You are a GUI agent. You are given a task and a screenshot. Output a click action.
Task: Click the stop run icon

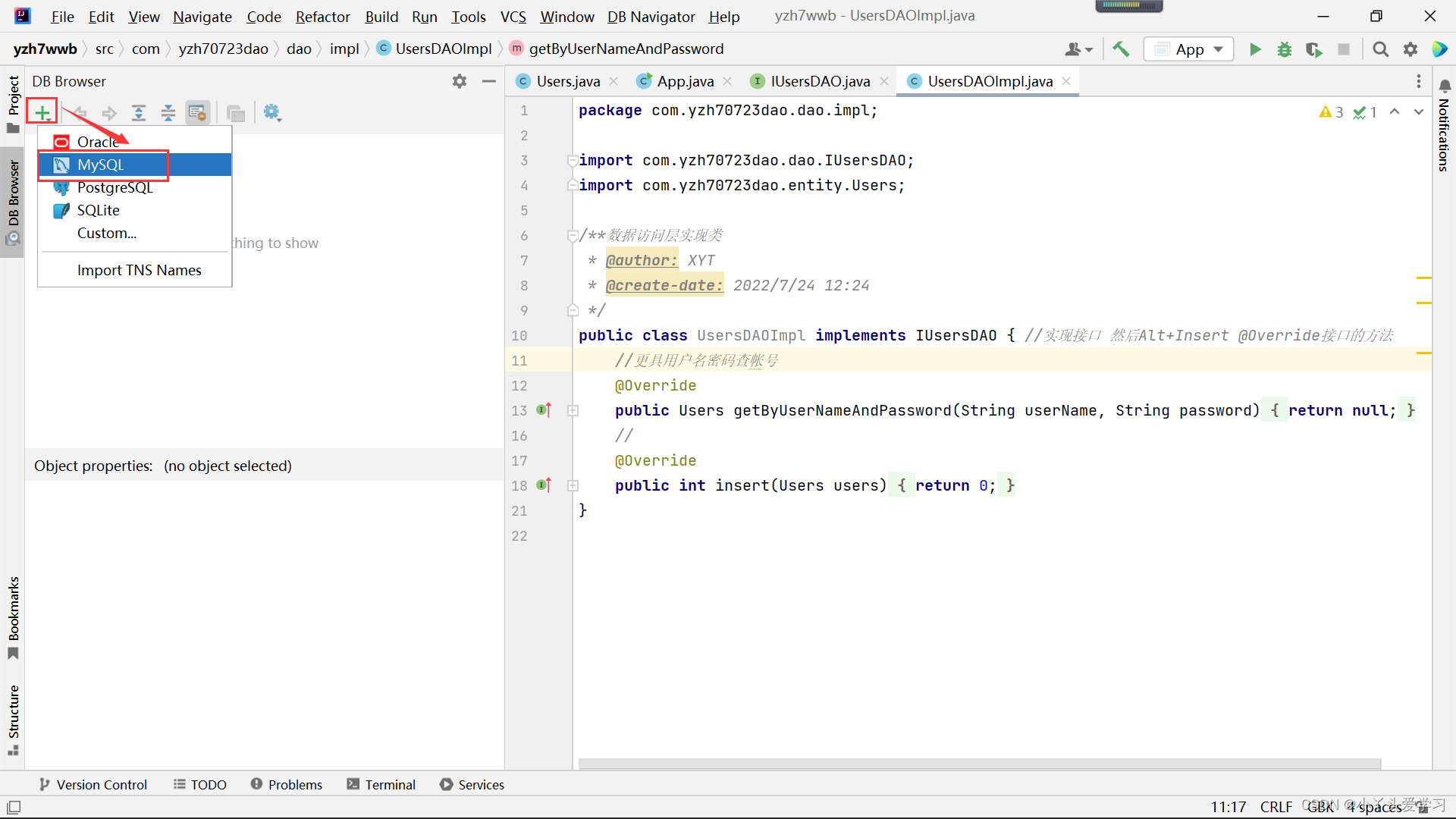[x=1344, y=49]
